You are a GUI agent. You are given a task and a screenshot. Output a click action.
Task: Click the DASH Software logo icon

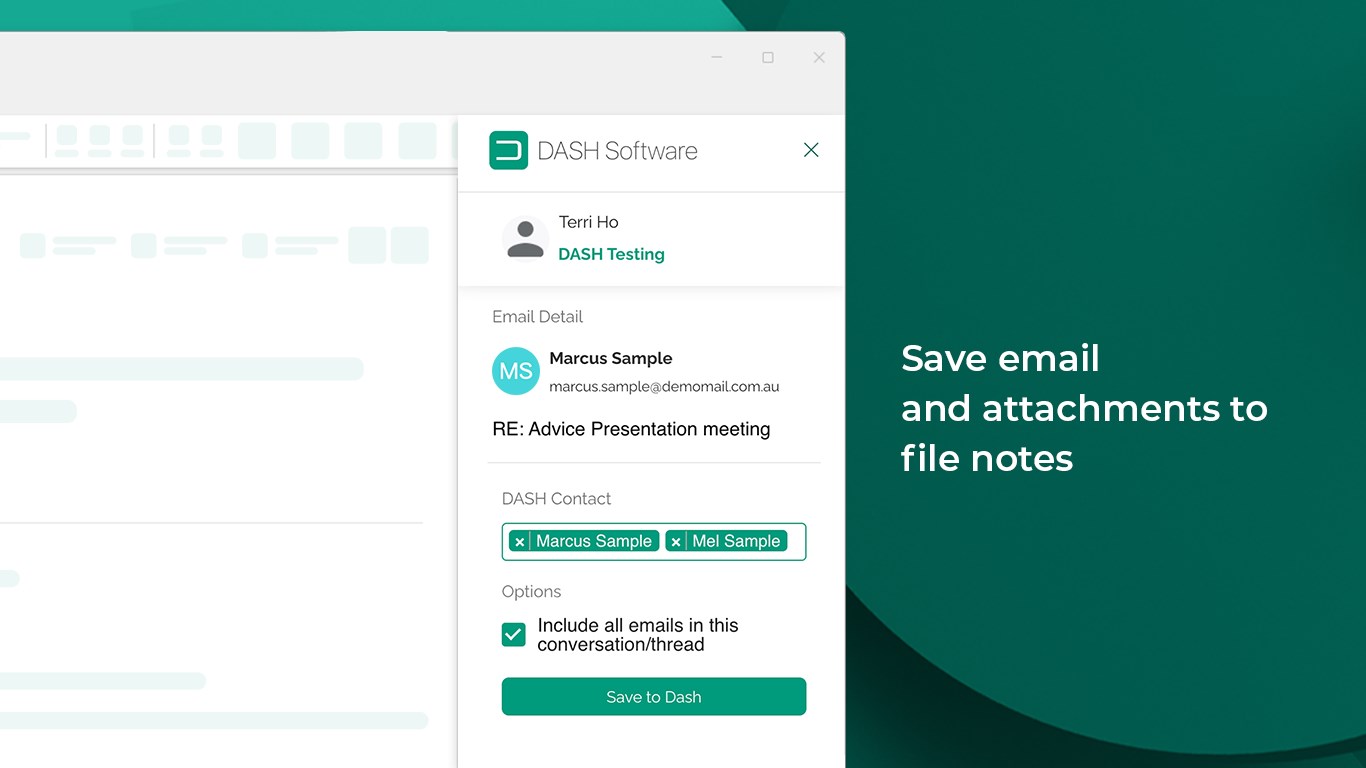[508, 151]
